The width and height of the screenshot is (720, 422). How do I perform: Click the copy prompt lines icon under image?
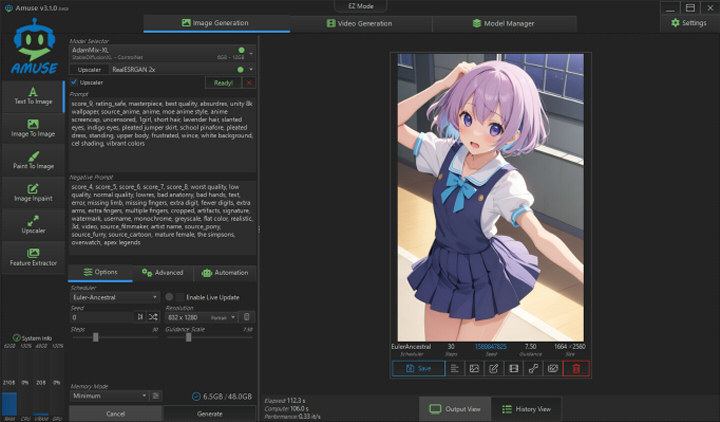pyautogui.click(x=455, y=368)
